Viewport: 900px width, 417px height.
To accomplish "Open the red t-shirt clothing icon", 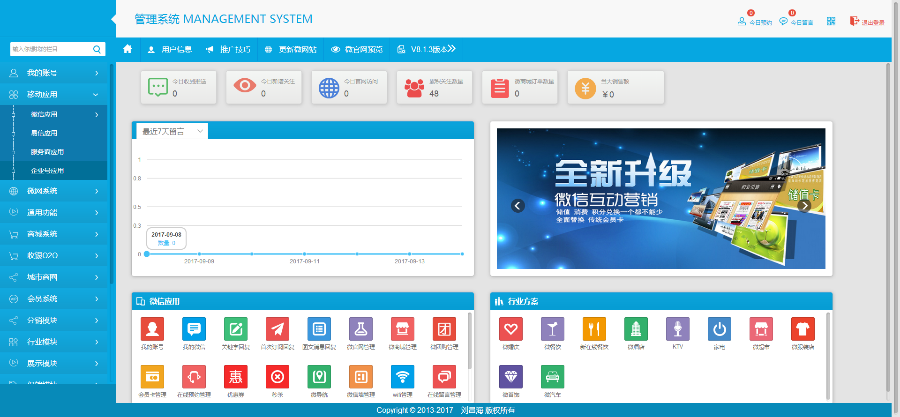I will click(x=803, y=329).
